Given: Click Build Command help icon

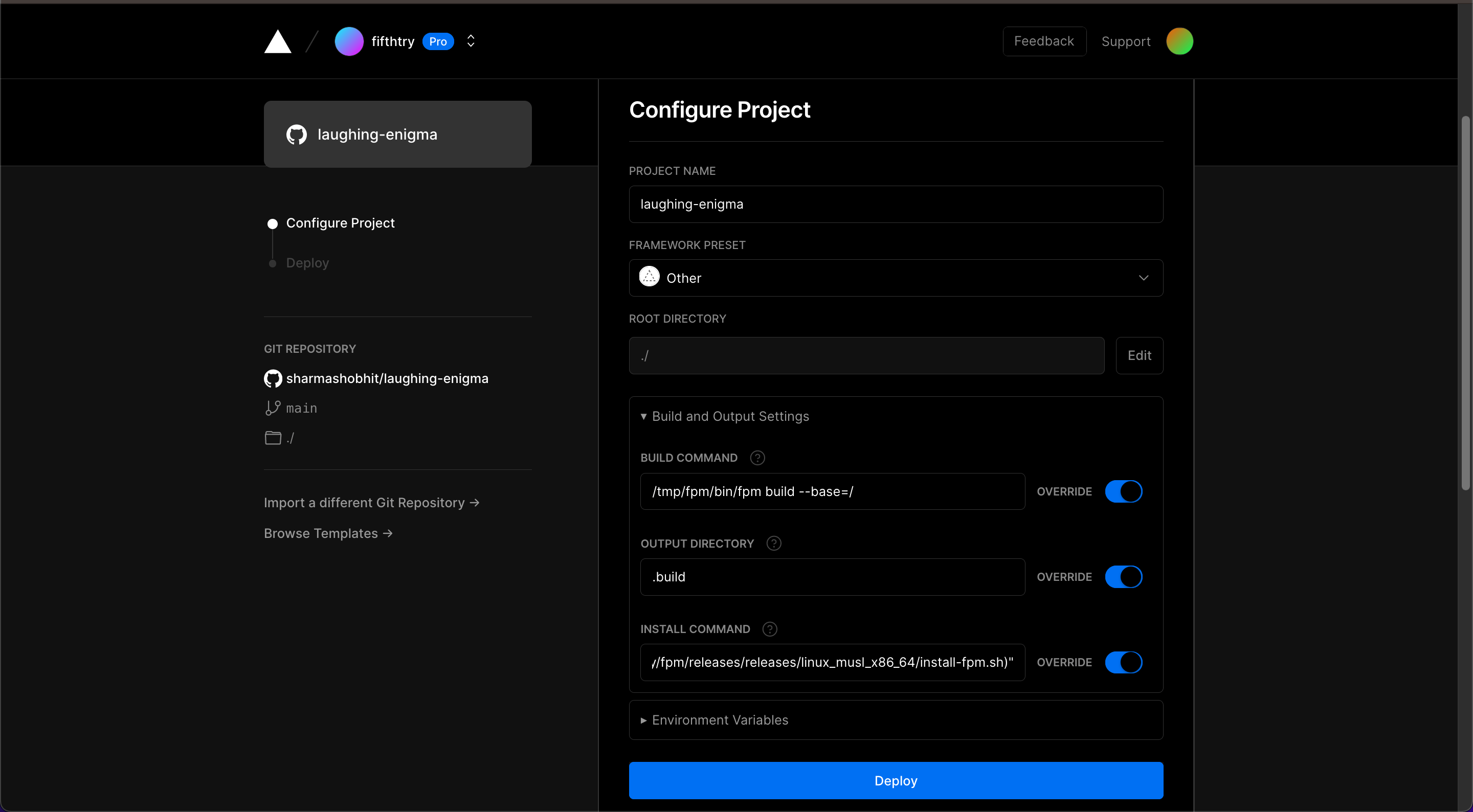Looking at the screenshot, I should (757, 458).
